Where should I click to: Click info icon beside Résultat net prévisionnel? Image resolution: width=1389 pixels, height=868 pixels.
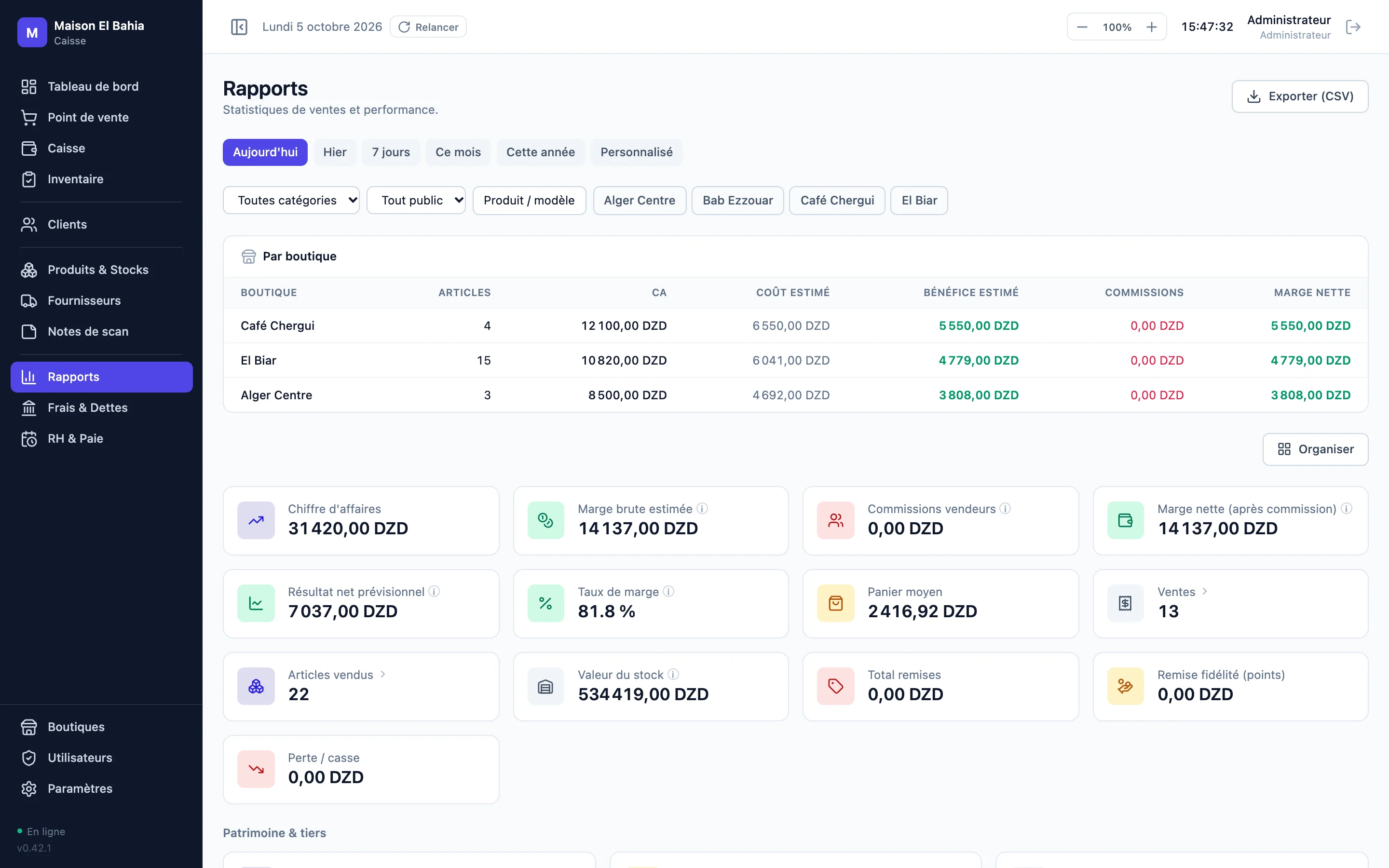(435, 591)
